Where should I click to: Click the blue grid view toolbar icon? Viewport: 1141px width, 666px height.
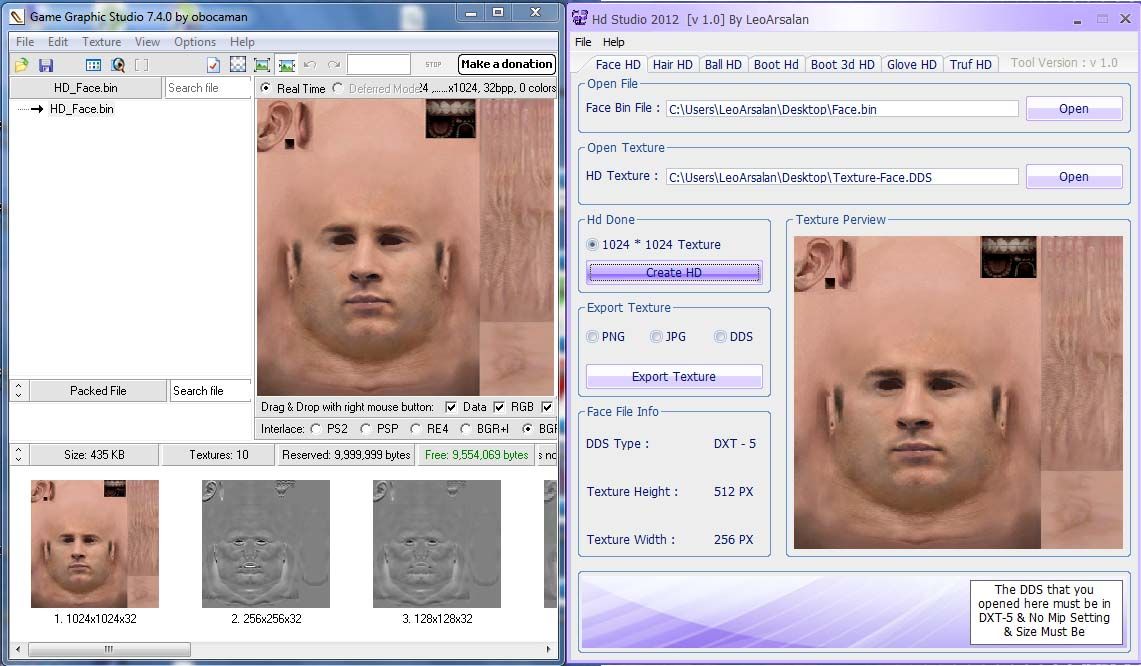pyautogui.click(x=93, y=65)
